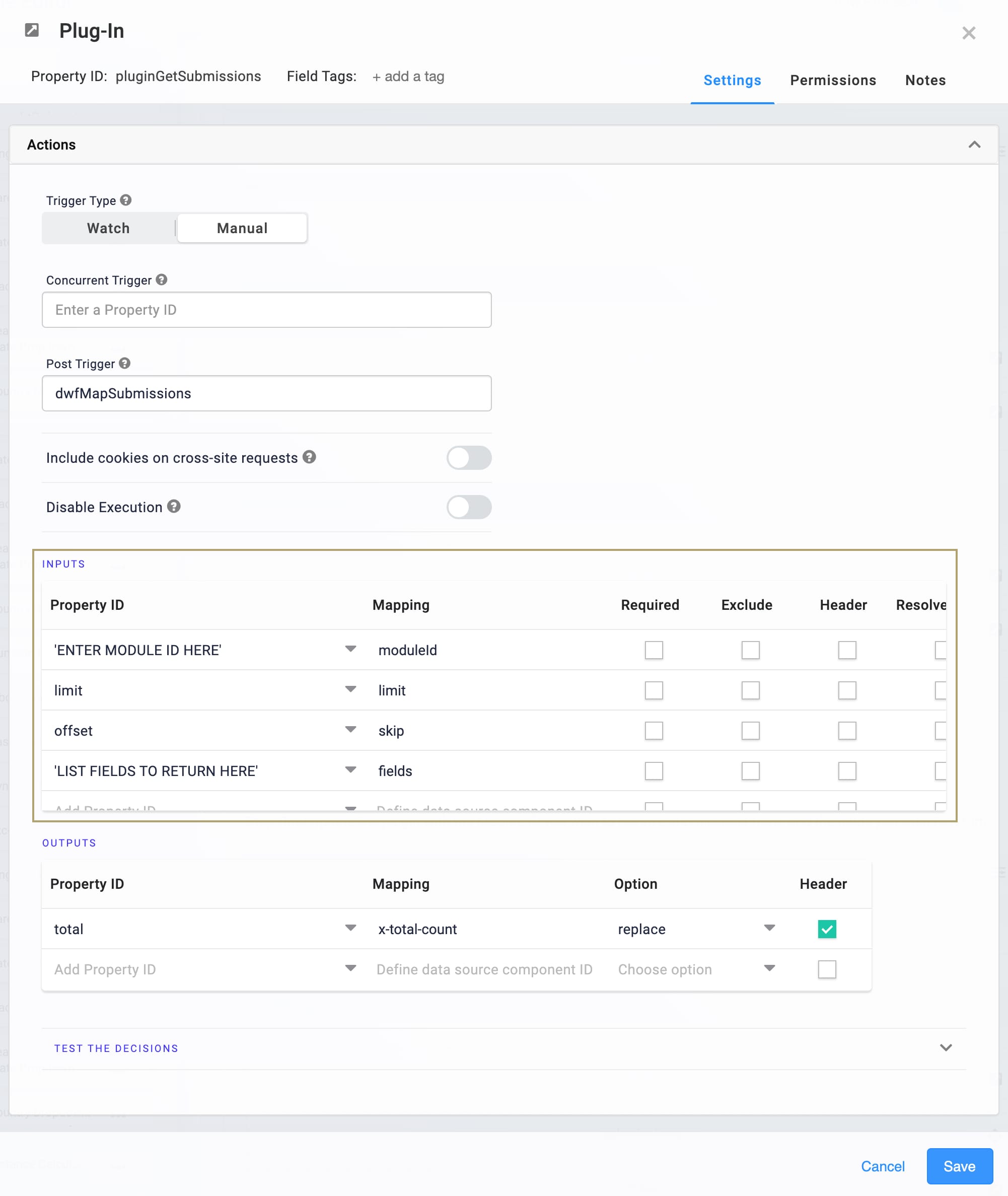
Task: Select Watch trigger type
Action: 109,228
